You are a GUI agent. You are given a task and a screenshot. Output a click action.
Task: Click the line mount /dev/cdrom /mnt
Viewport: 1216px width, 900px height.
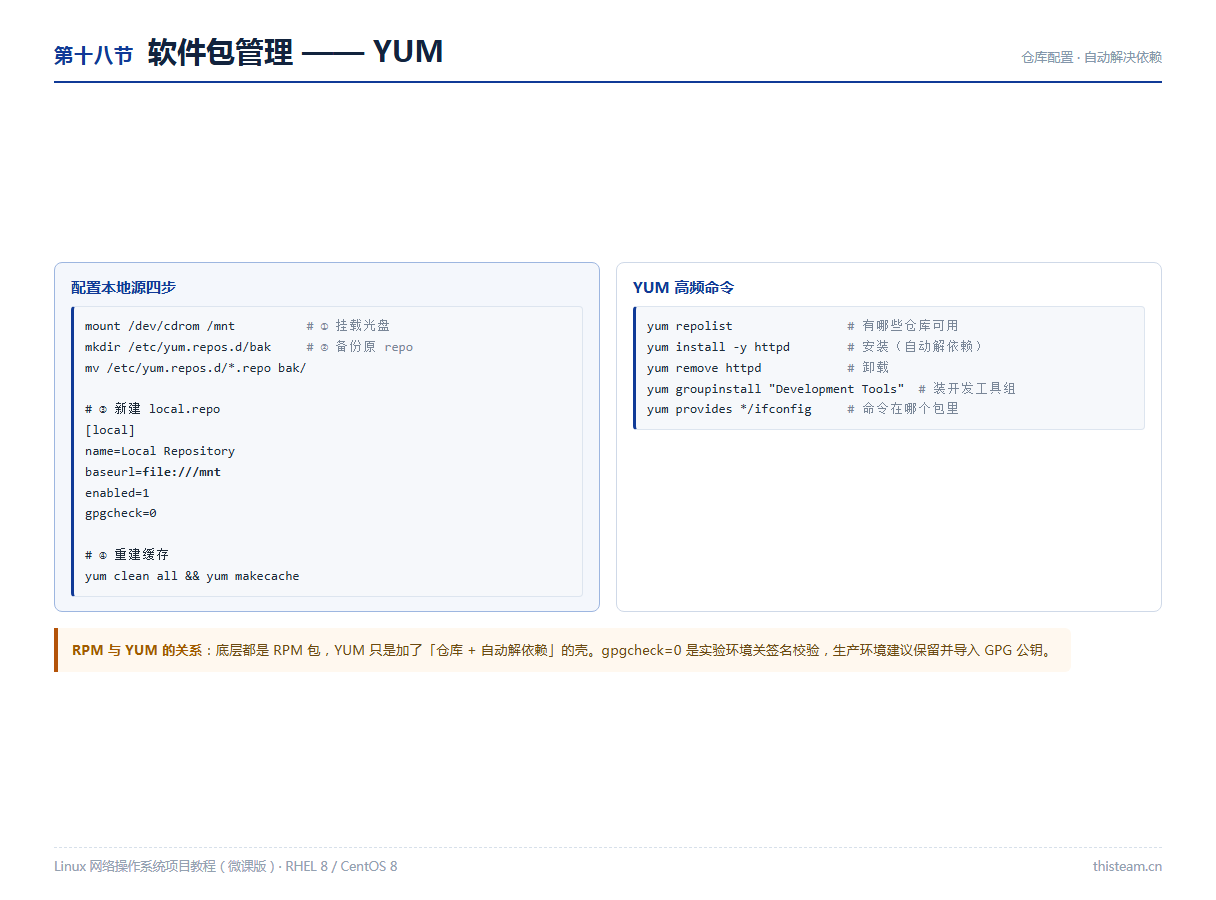(x=160, y=326)
